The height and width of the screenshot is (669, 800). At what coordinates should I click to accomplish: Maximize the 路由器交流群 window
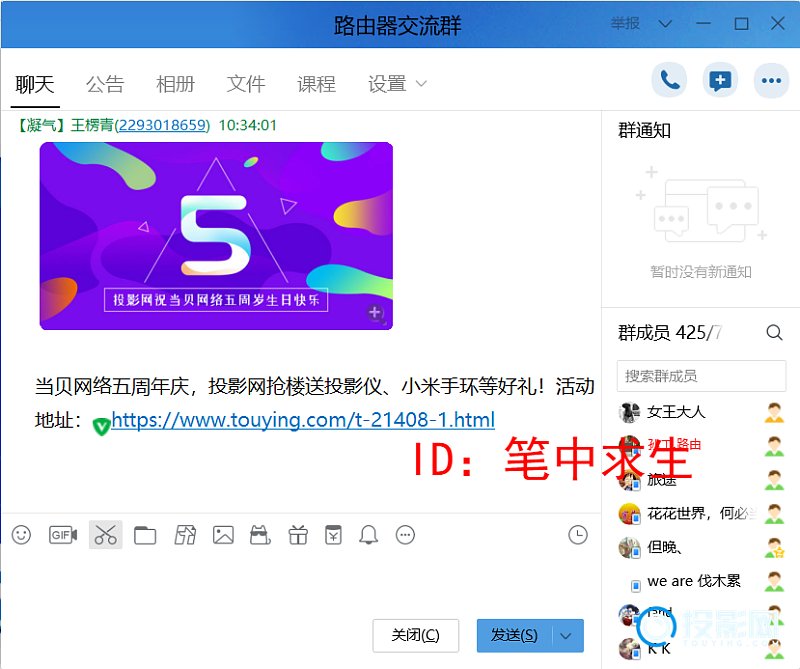pyautogui.click(x=741, y=23)
